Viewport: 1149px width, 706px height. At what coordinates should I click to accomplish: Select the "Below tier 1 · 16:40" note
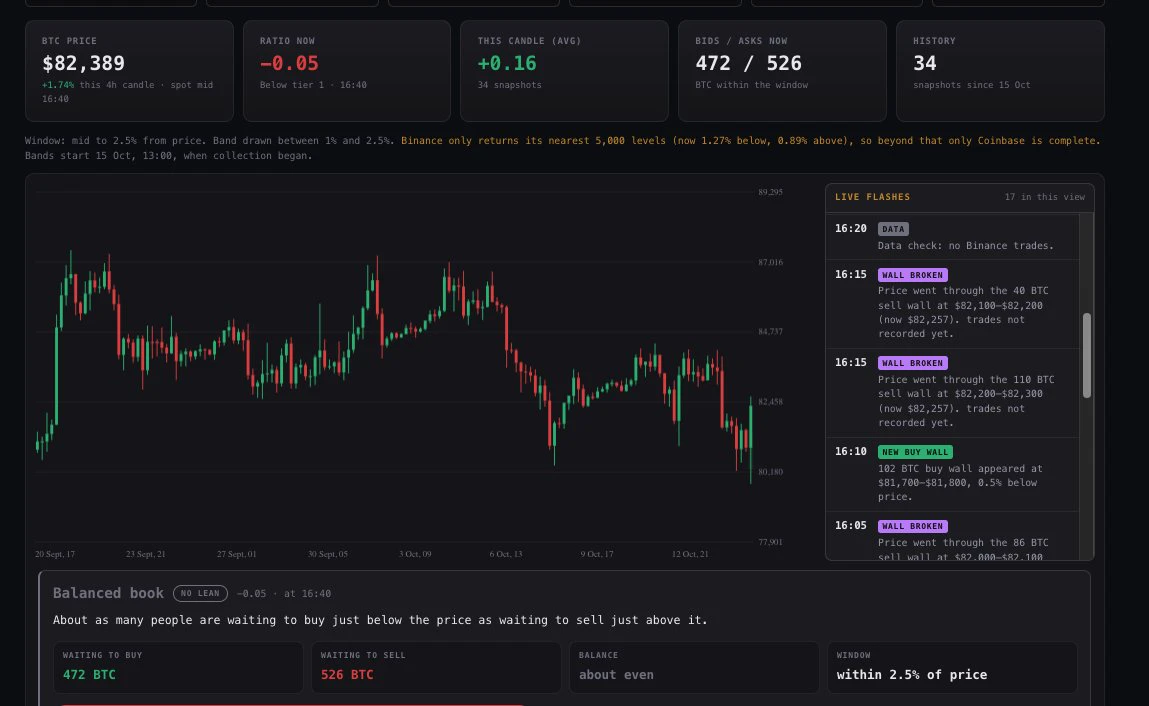[313, 85]
